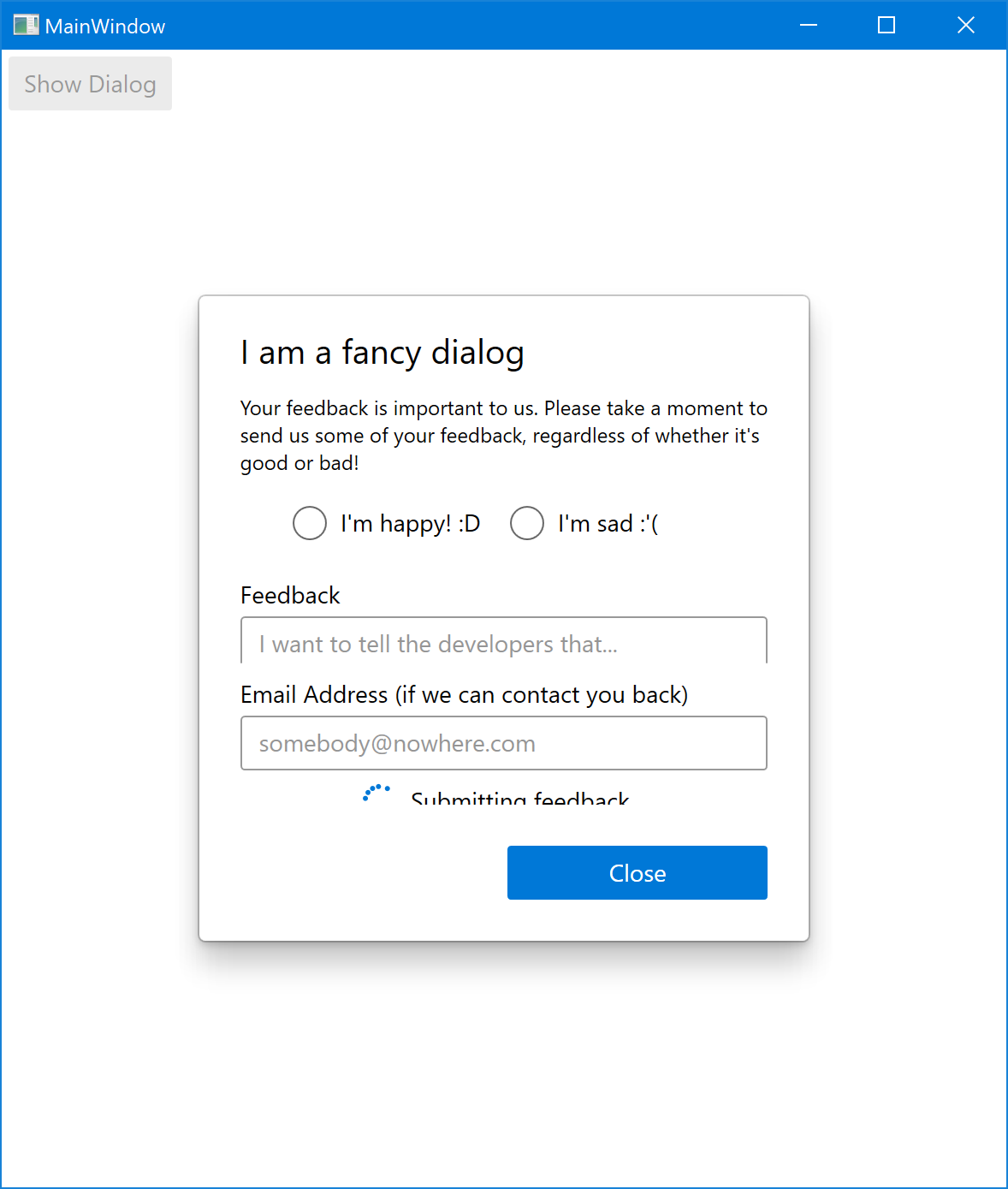
Task: Click the Show Dialog button
Action: [89, 83]
